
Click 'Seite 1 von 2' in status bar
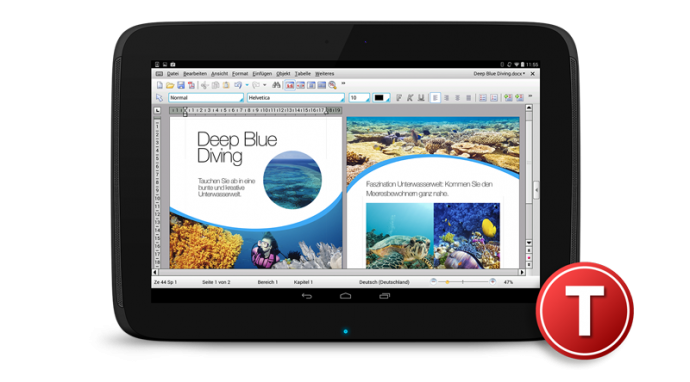point(216,282)
